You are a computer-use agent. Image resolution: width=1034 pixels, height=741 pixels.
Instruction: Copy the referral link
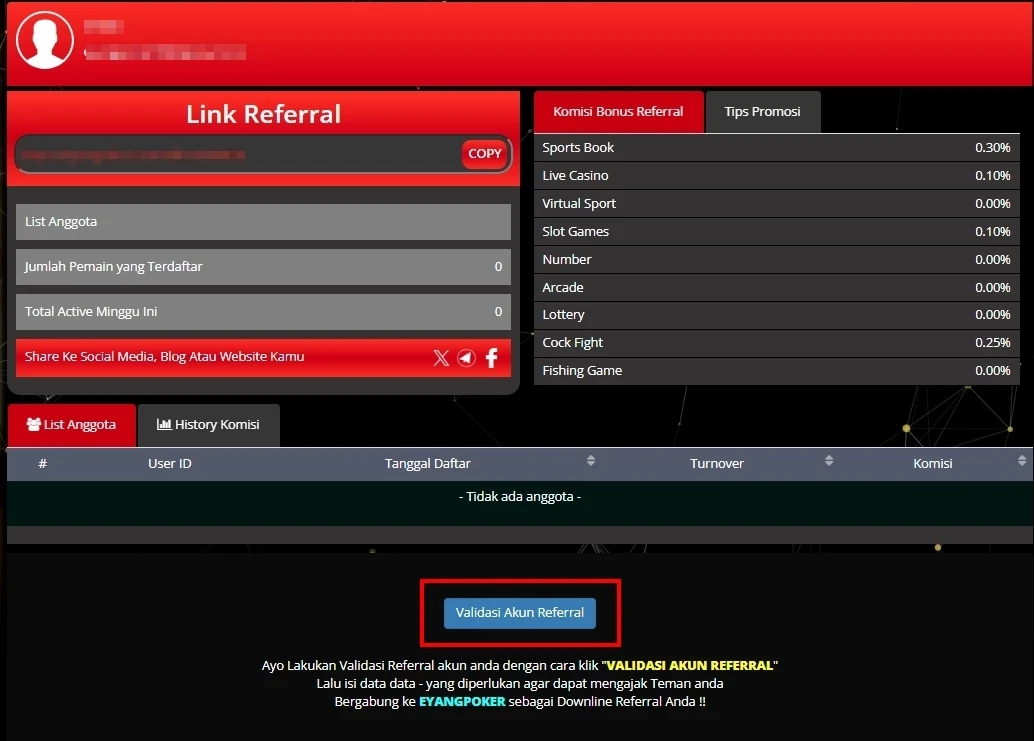coord(485,154)
